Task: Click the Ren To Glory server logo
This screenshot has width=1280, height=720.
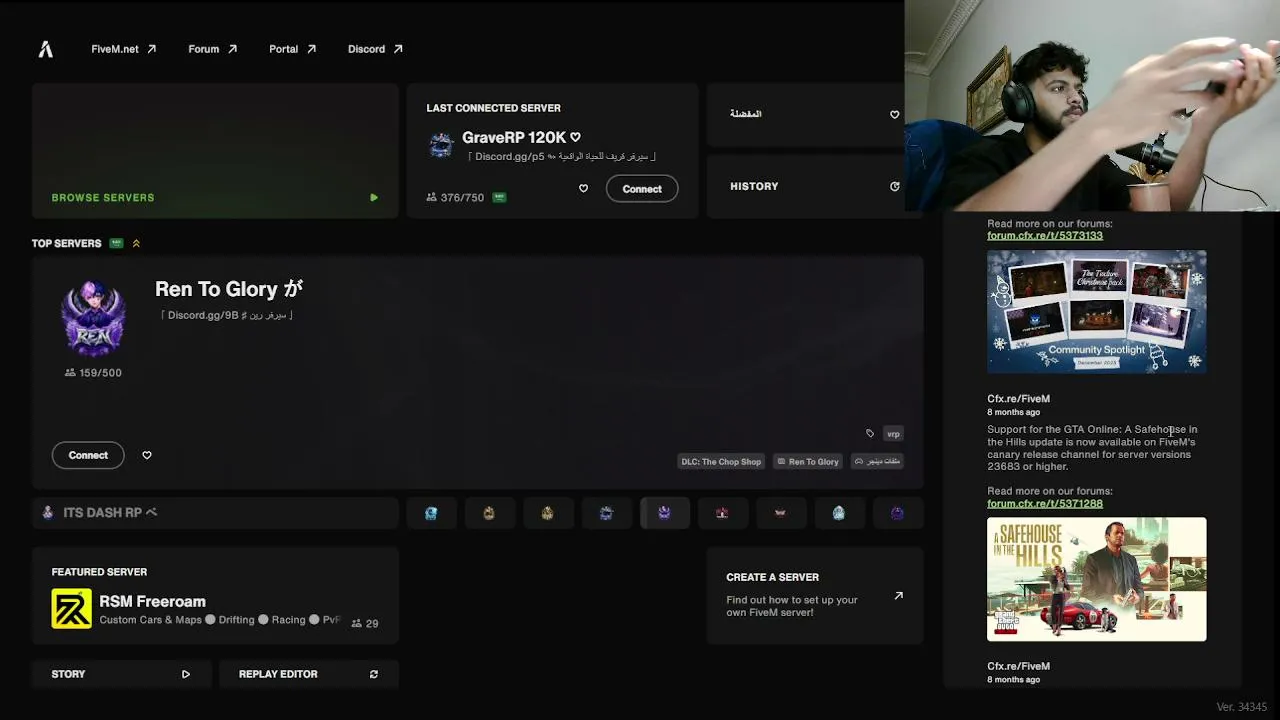Action: click(x=93, y=320)
